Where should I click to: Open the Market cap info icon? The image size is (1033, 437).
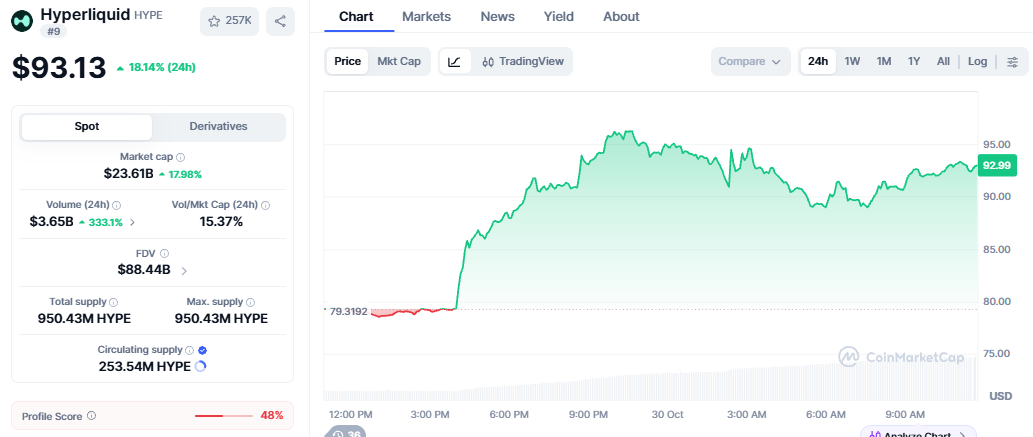pos(181,157)
